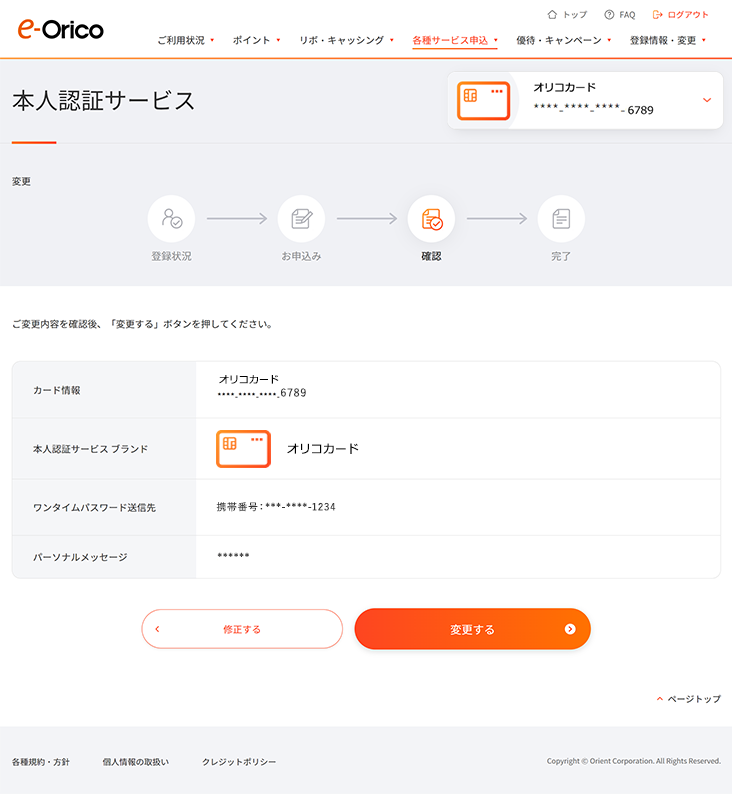Click the 変更する button
Viewport: 732px width, 799px height.
pyautogui.click(x=473, y=629)
